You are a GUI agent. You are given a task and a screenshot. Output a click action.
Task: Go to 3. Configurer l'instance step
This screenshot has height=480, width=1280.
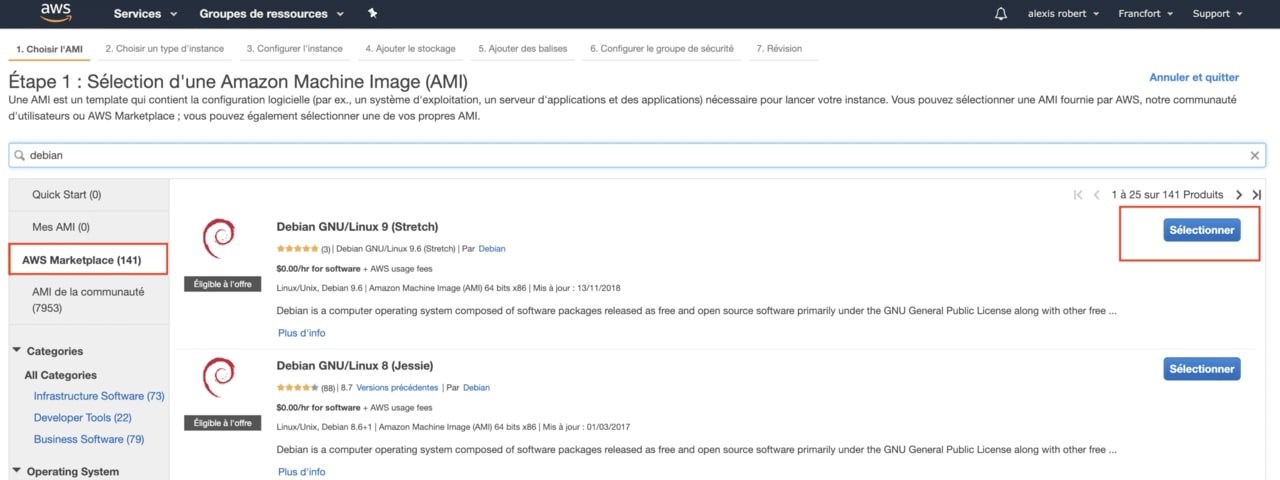coord(295,48)
